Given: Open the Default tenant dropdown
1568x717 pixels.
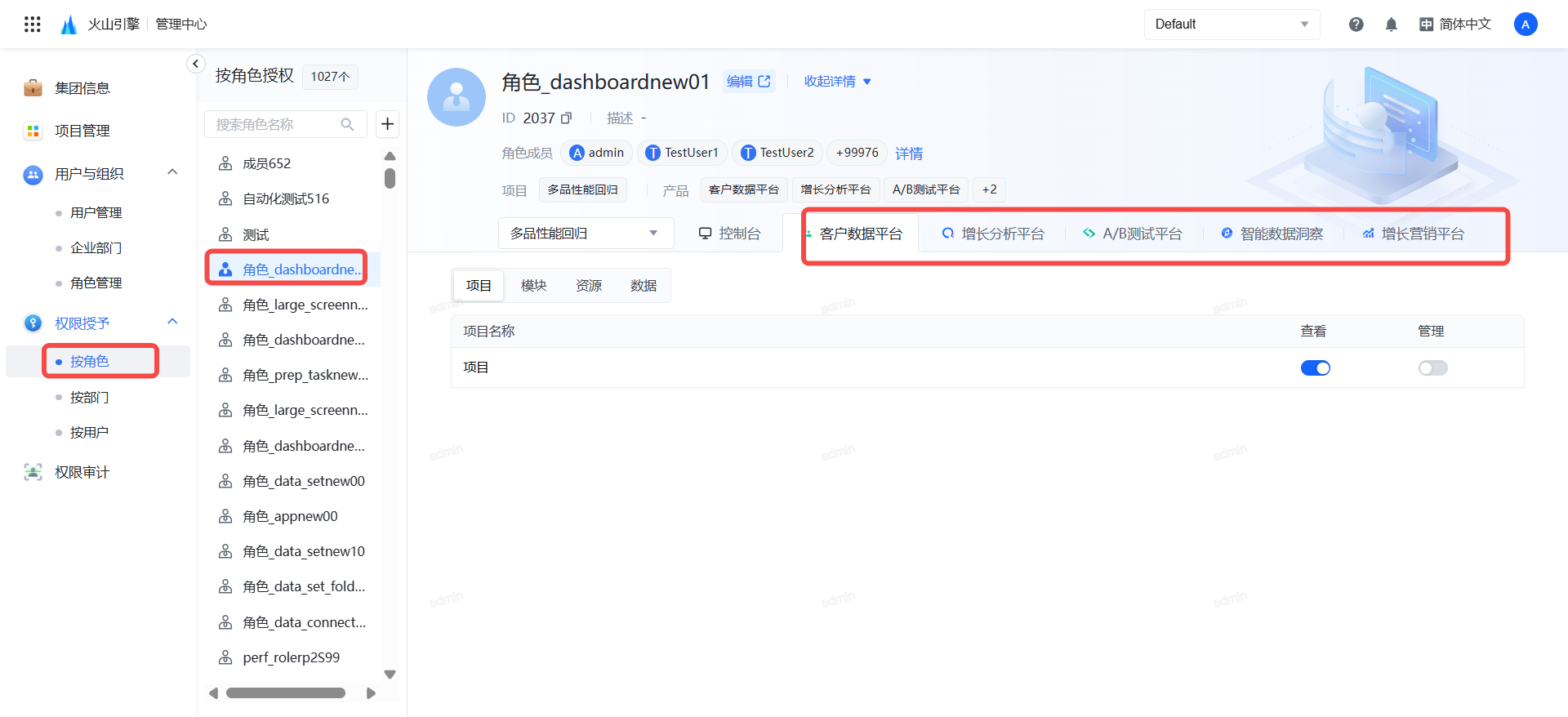Looking at the screenshot, I should click(x=1232, y=24).
